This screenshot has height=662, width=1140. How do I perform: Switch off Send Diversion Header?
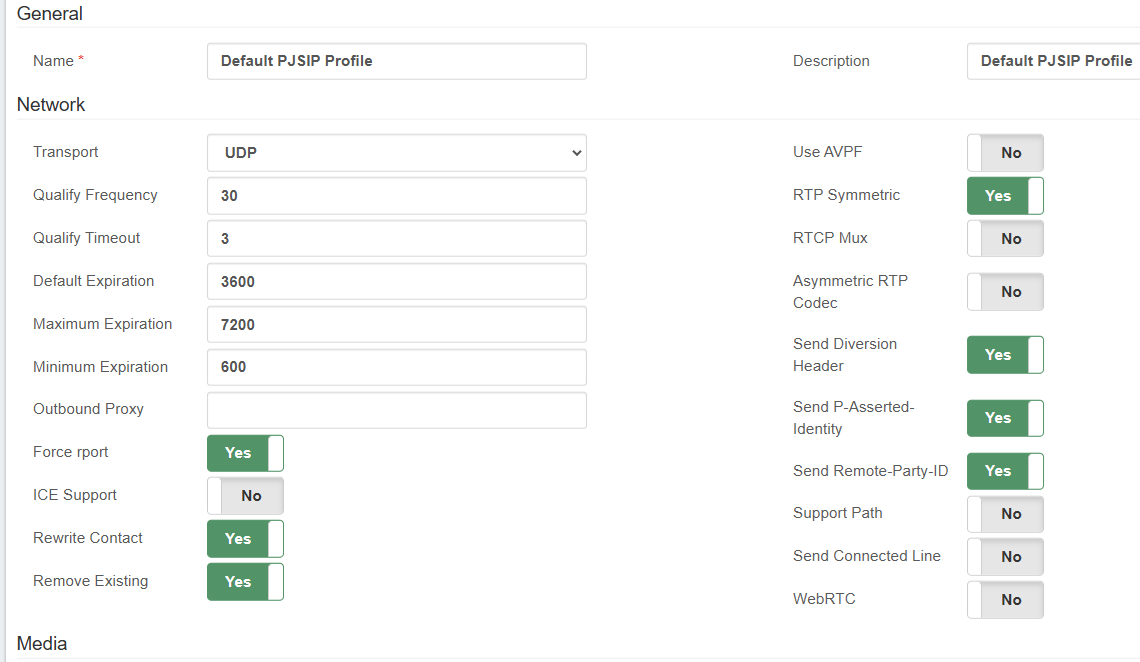[x=1005, y=355]
